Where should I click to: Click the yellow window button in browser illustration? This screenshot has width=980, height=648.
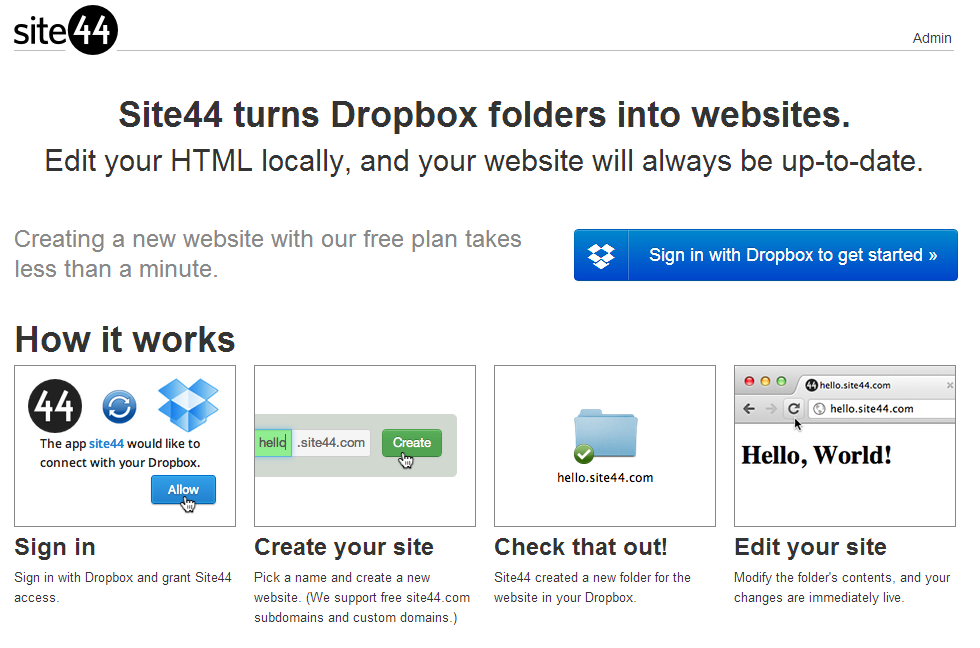pyautogui.click(x=765, y=381)
